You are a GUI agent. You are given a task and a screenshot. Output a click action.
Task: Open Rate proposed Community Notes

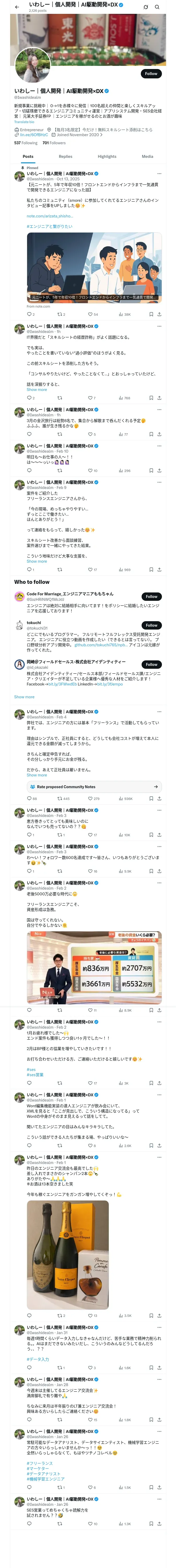(x=94, y=786)
